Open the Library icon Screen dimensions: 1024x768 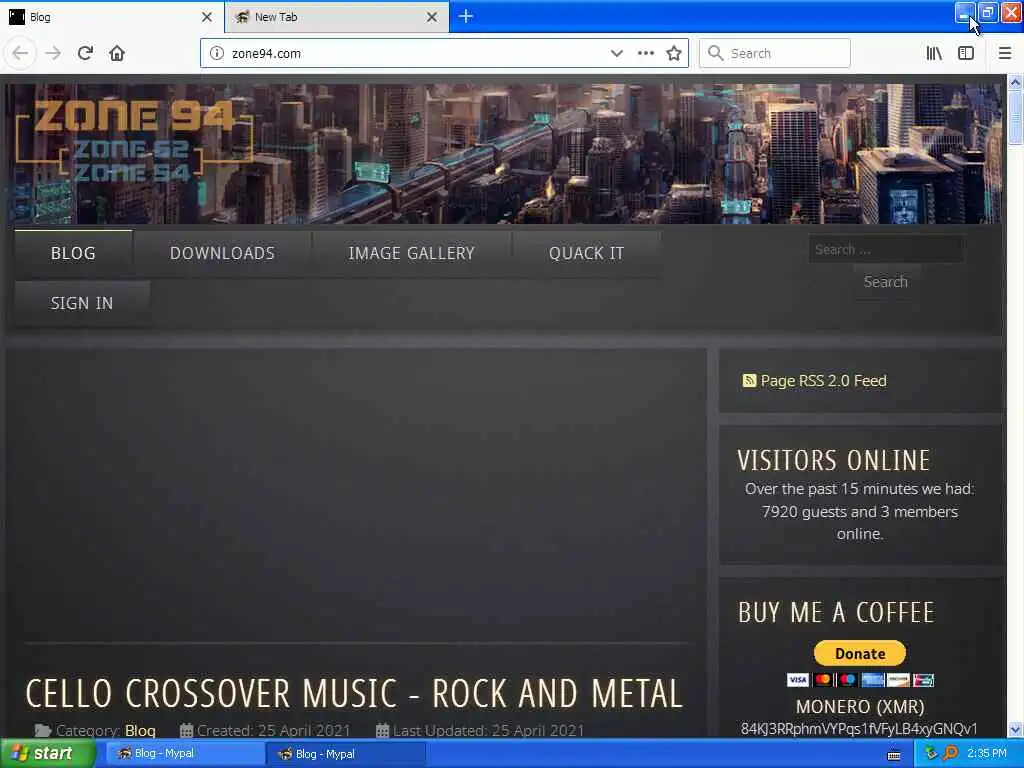tap(934, 53)
